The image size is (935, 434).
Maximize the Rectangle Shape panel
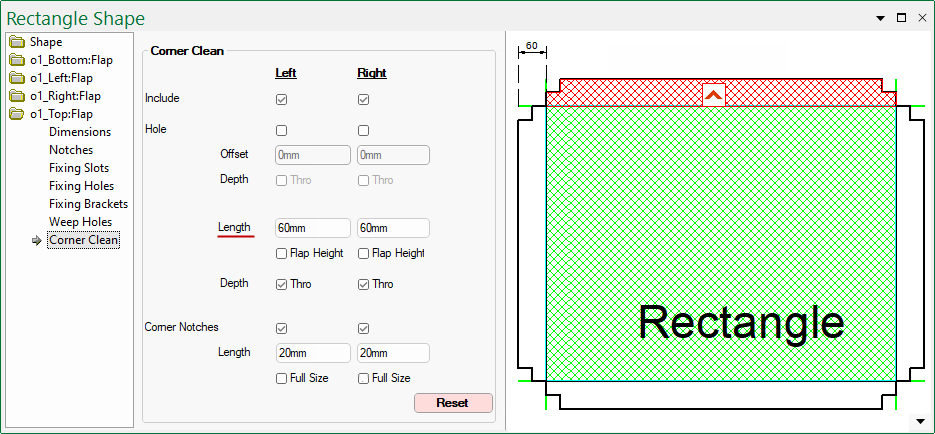[x=902, y=18]
